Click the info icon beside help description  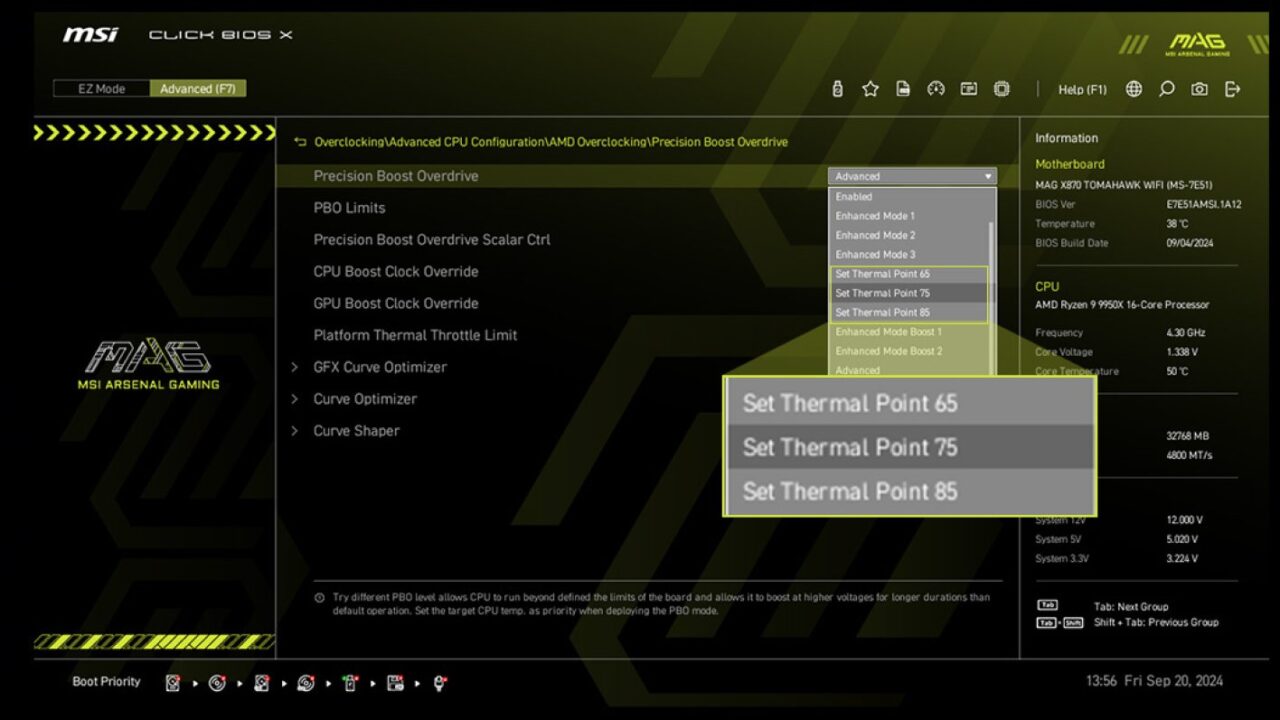(320, 598)
